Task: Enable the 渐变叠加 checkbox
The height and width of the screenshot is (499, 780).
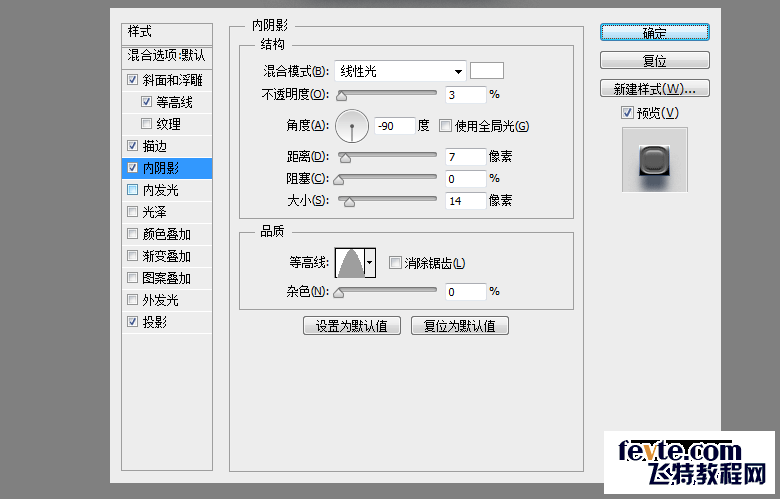Action: point(132,256)
